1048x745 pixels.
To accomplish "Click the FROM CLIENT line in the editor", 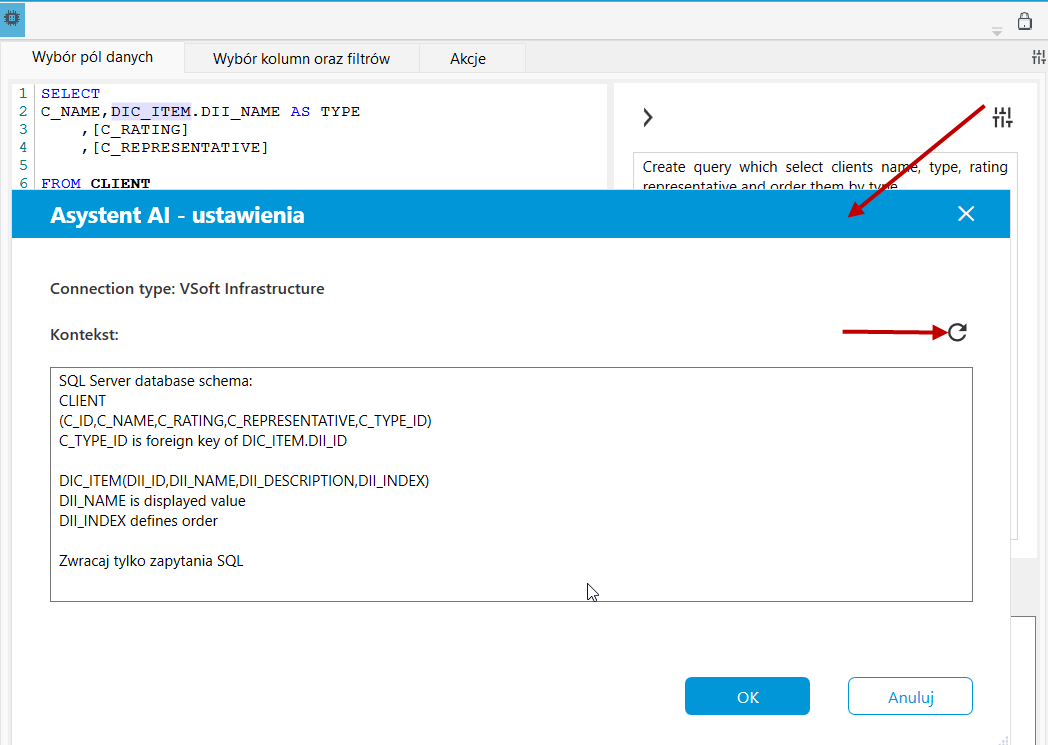I will click(x=96, y=183).
